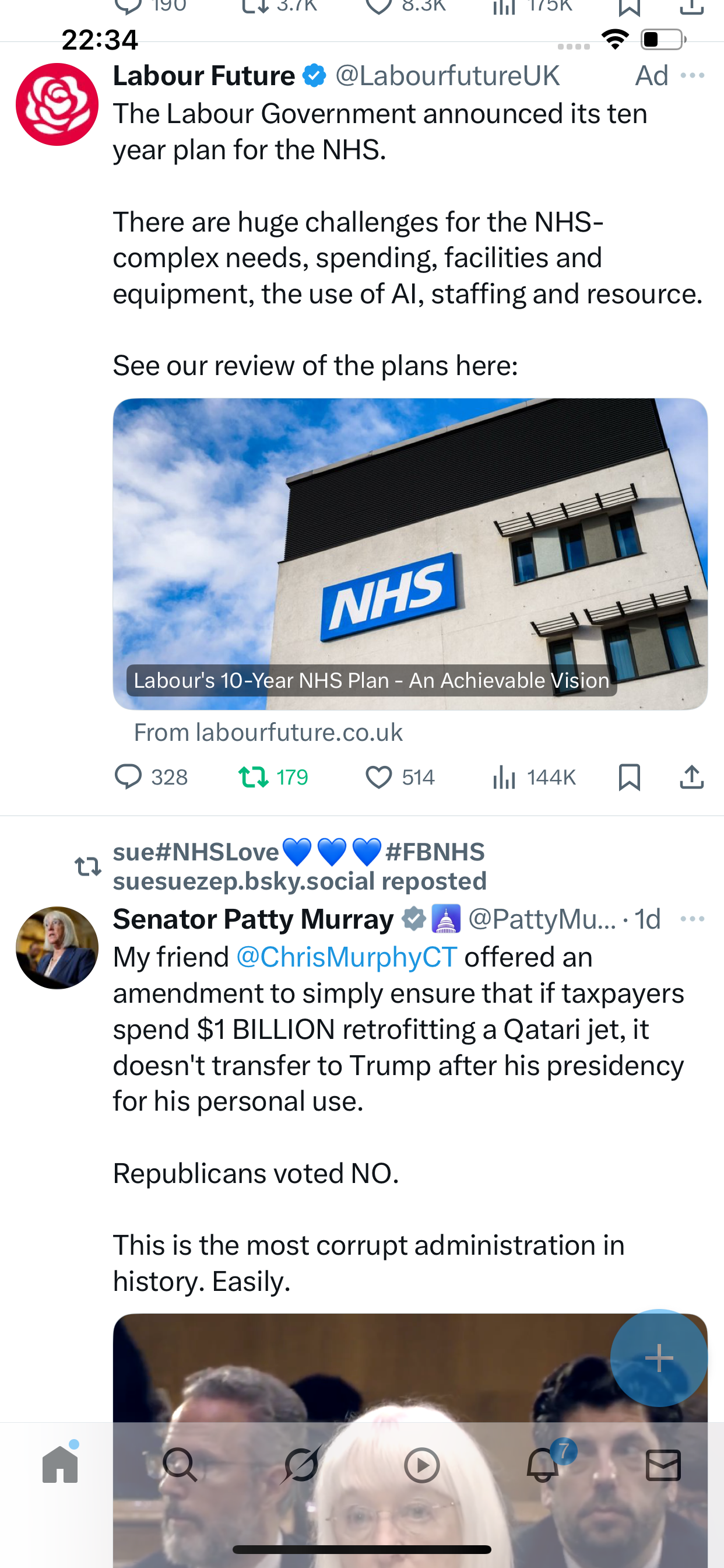Image resolution: width=724 pixels, height=1568 pixels.
Task: Tap the compose new post button
Action: [659, 1358]
